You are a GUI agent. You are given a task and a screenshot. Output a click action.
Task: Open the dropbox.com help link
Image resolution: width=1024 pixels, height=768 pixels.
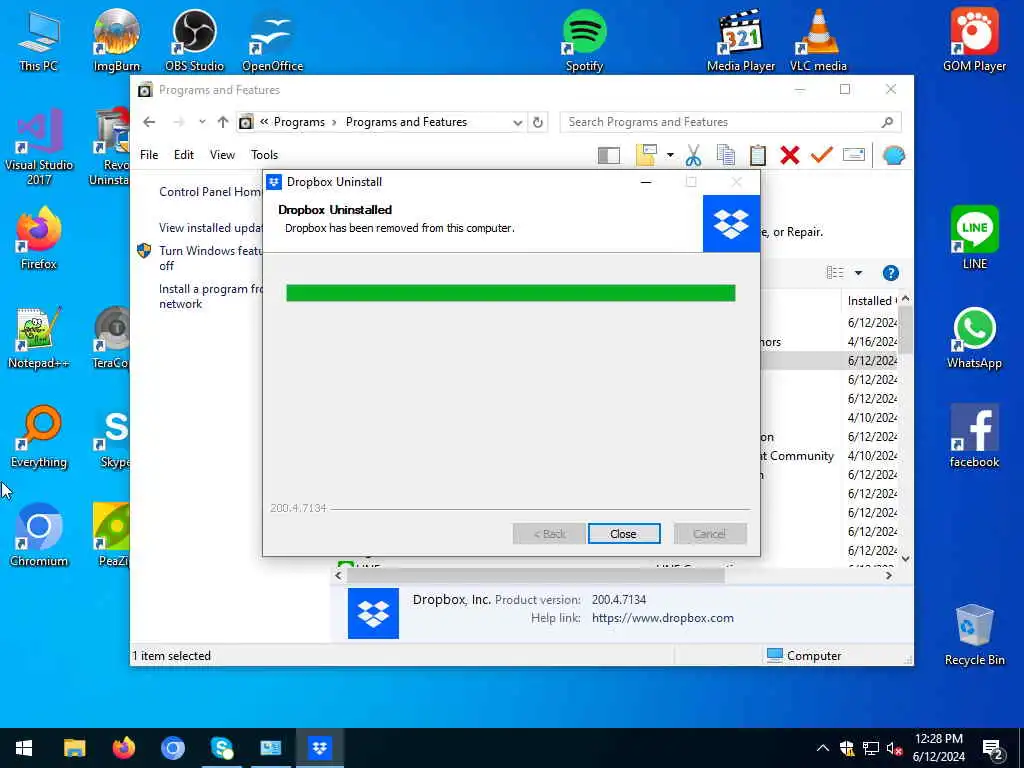pyautogui.click(x=662, y=618)
